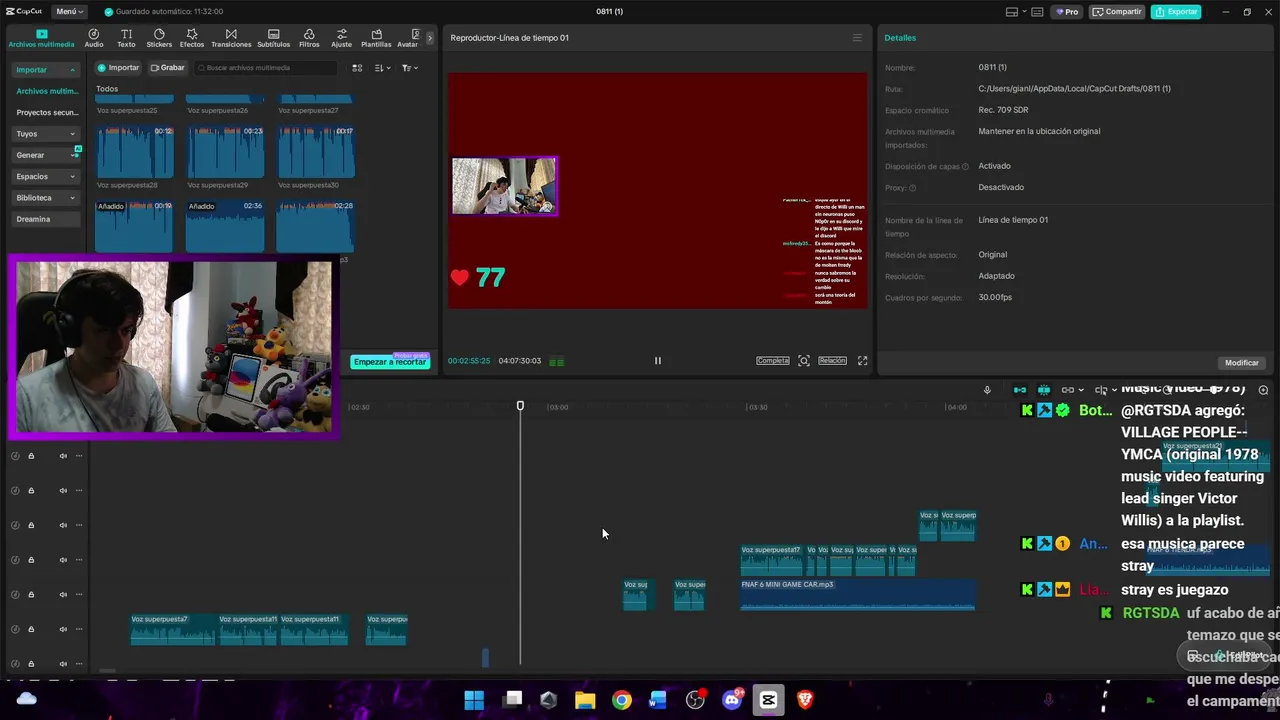
Task: Click the OneDrive cloud icon on taskbar
Action: [x=27, y=698]
